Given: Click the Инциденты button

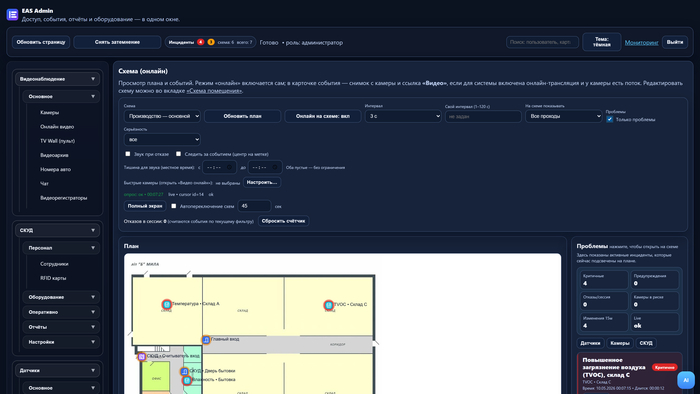Looking at the screenshot, I should [210, 42].
